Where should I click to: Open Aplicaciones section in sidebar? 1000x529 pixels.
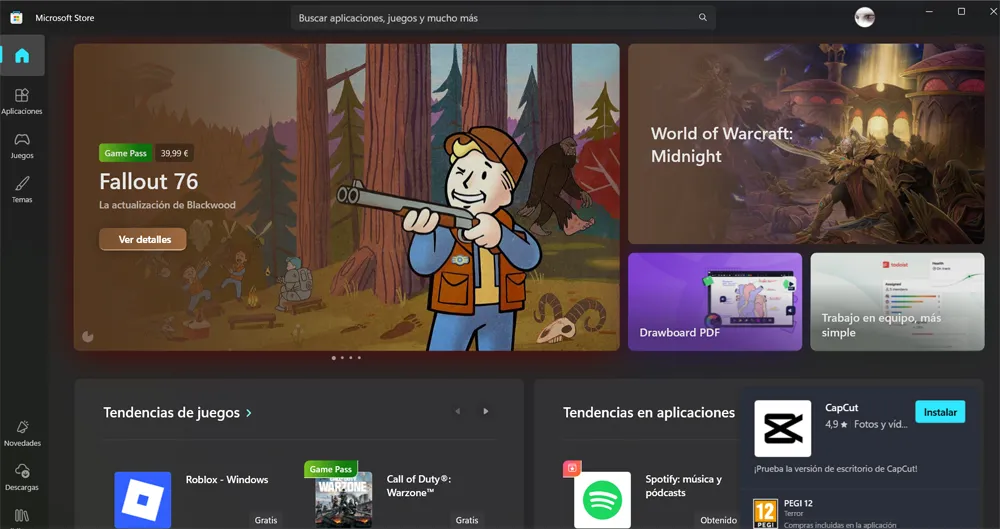(22, 101)
